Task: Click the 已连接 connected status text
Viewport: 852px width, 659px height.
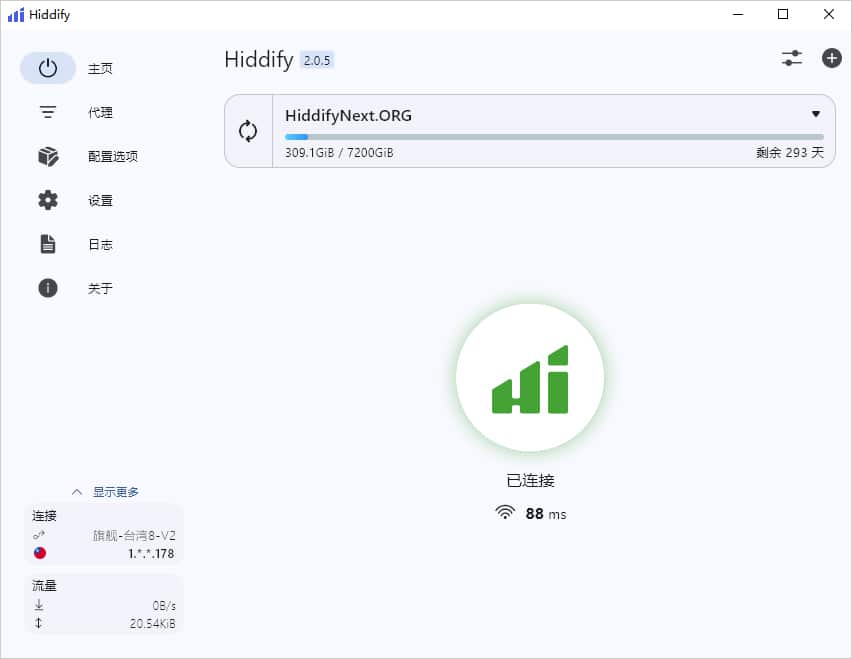Action: pyautogui.click(x=530, y=480)
